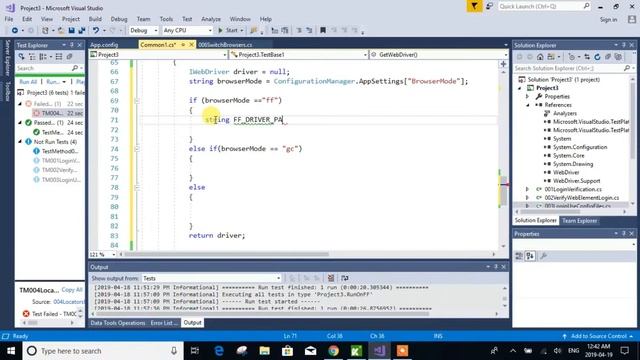Open Chrome from the taskbar
The image size is (640, 360).
pos(333,351)
